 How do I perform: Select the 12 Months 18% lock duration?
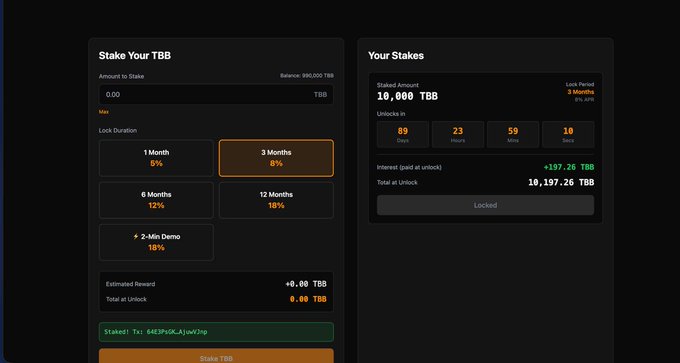pyautogui.click(x=276, y=200)
